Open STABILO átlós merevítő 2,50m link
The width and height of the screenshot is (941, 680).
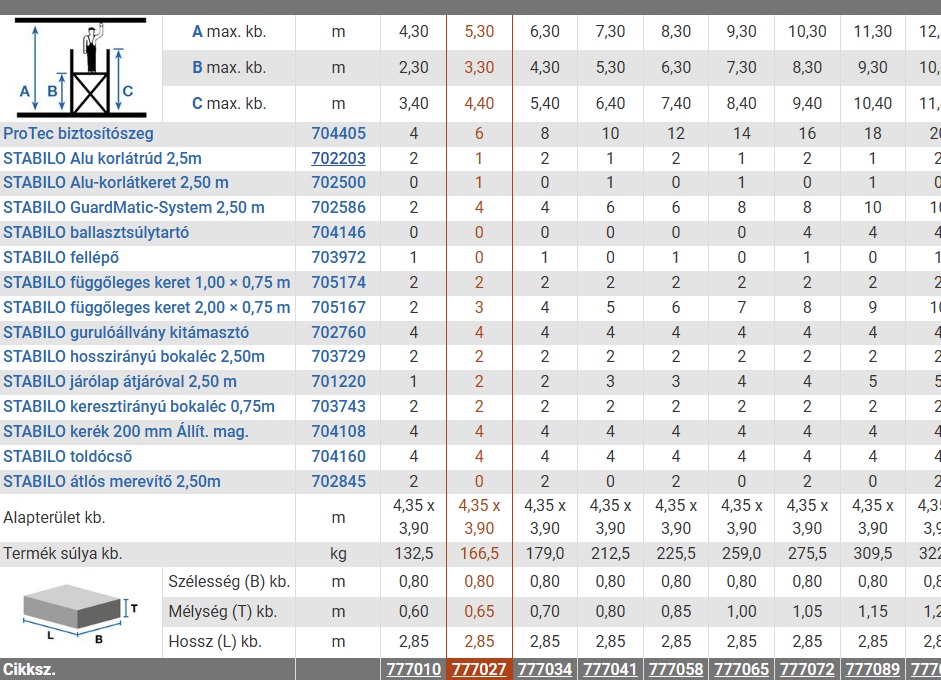(112, 481)
